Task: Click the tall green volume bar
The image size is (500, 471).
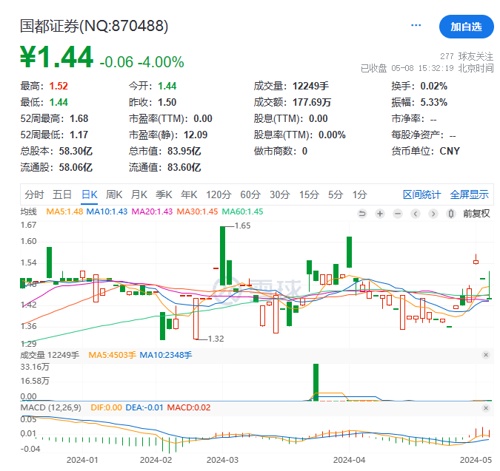Action: 316,382
